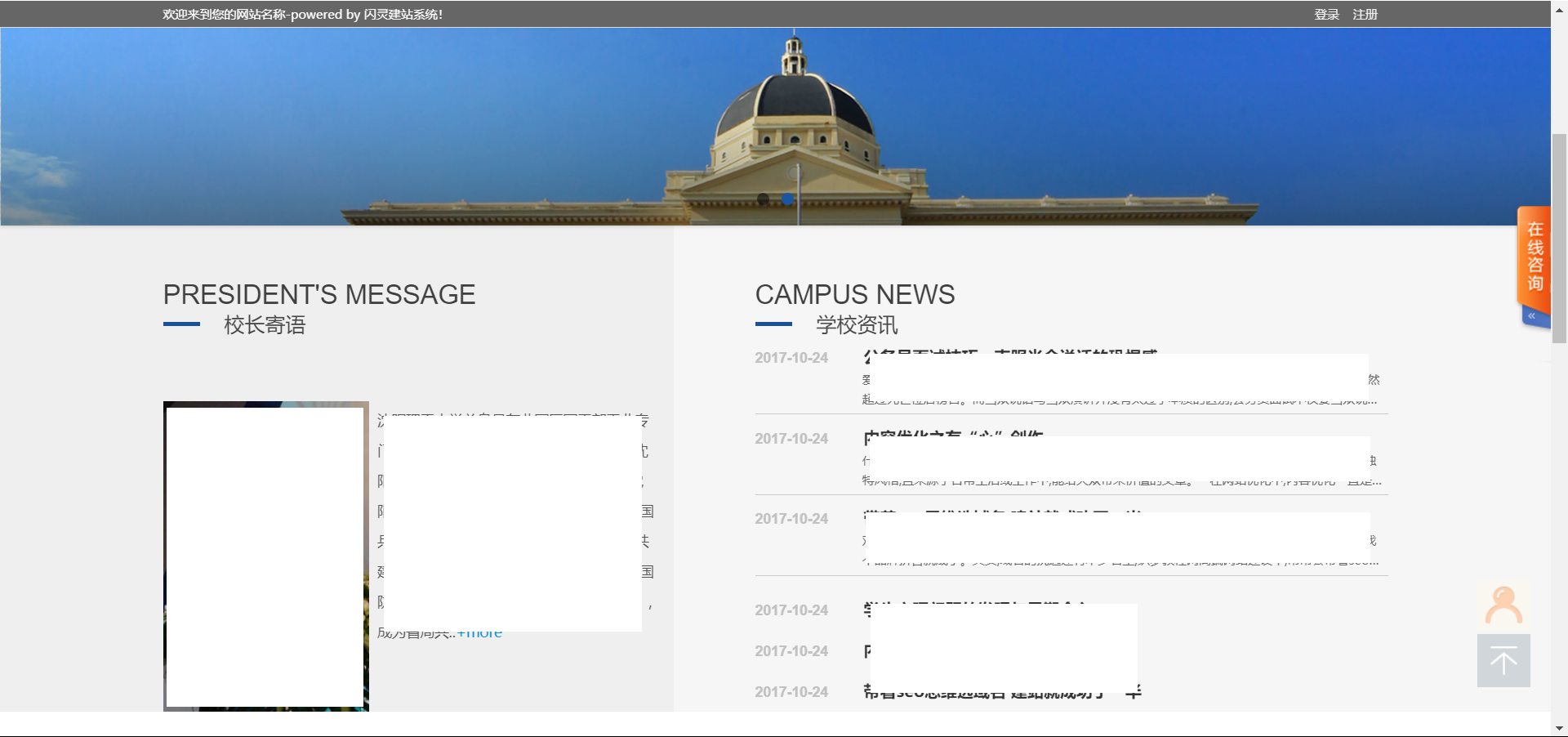Collapse online consult panel via double-chevron
Image resolution: width=1568 pixels, height=737 pixels.
1532,316
